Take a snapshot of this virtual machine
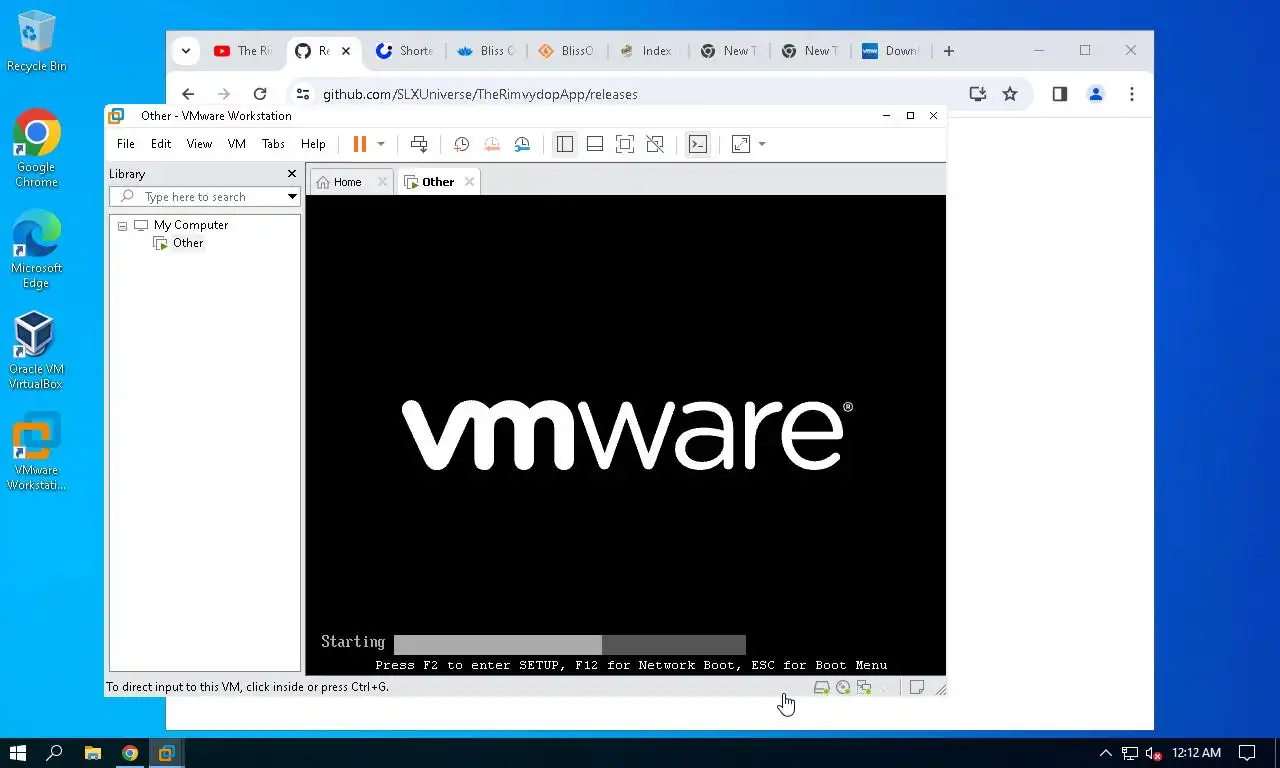The image size is (1280, 768). coord(461,144)
